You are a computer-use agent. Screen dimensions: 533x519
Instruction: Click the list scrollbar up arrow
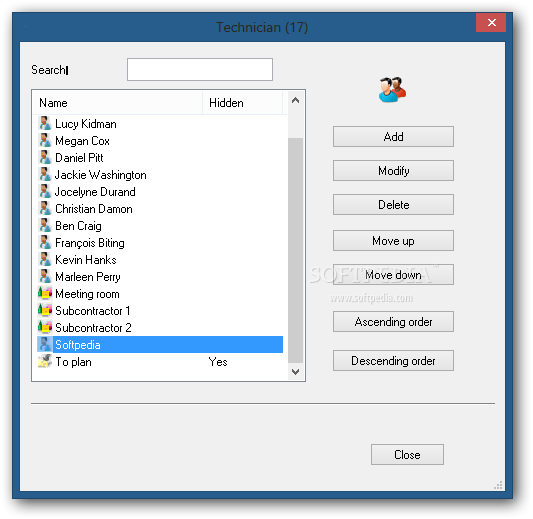tap(295, 100)
